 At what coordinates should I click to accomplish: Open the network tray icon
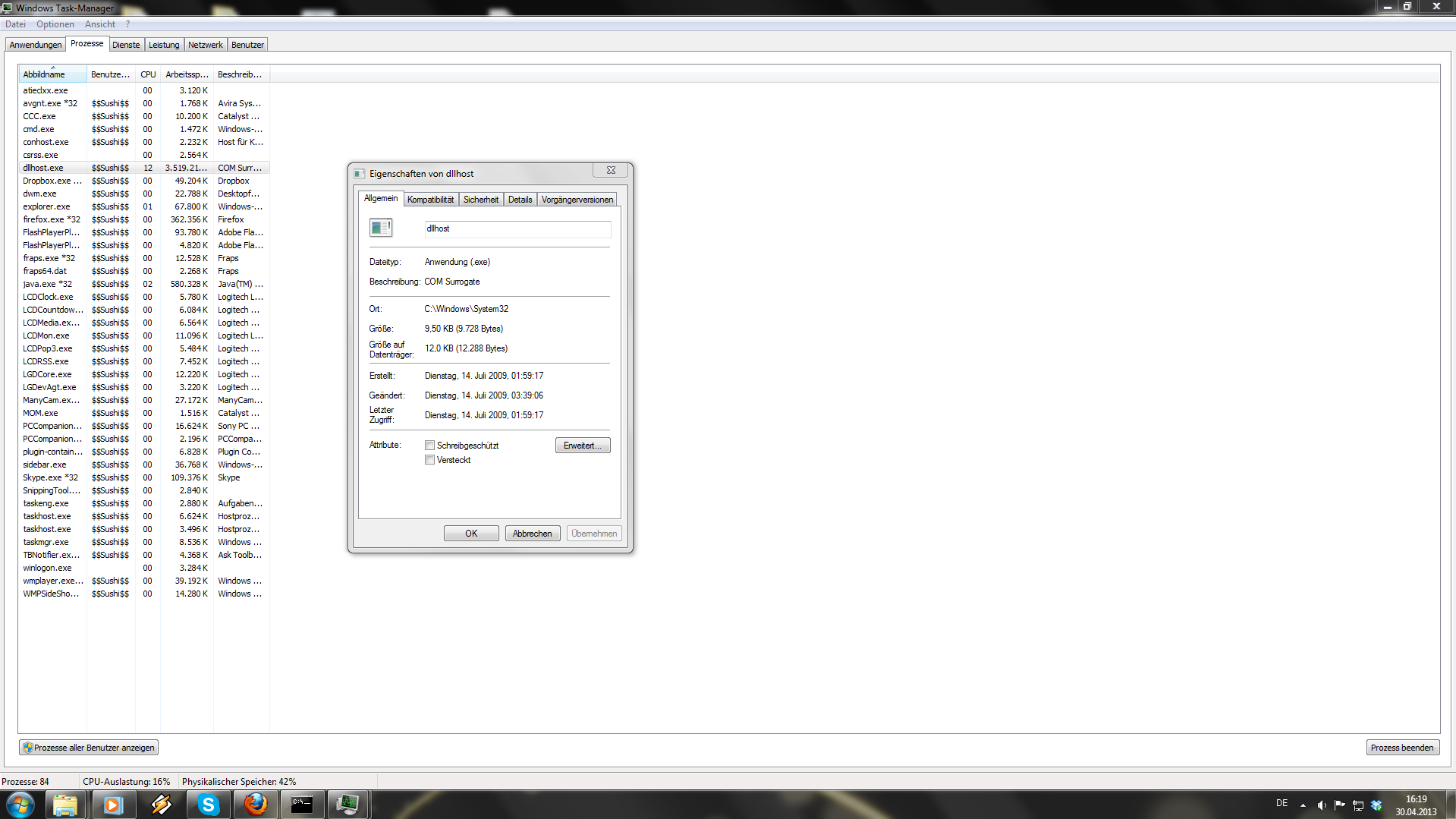click(x=1358, y=805)
